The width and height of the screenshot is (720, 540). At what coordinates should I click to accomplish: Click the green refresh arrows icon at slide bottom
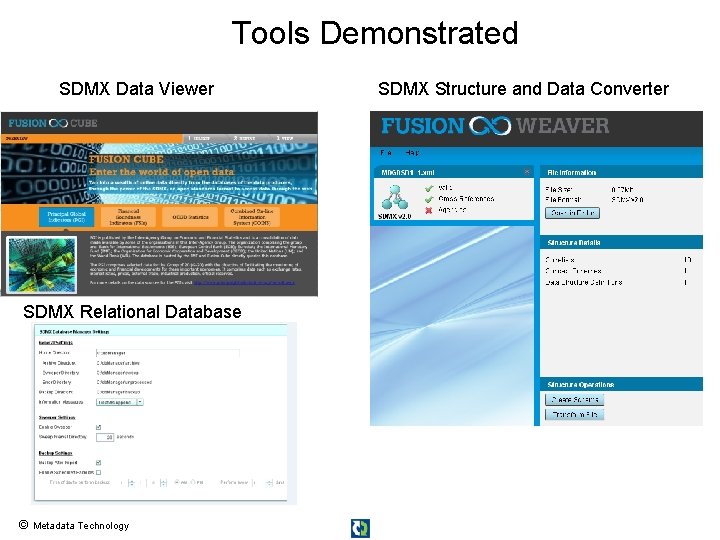click(x=360, y=528)
